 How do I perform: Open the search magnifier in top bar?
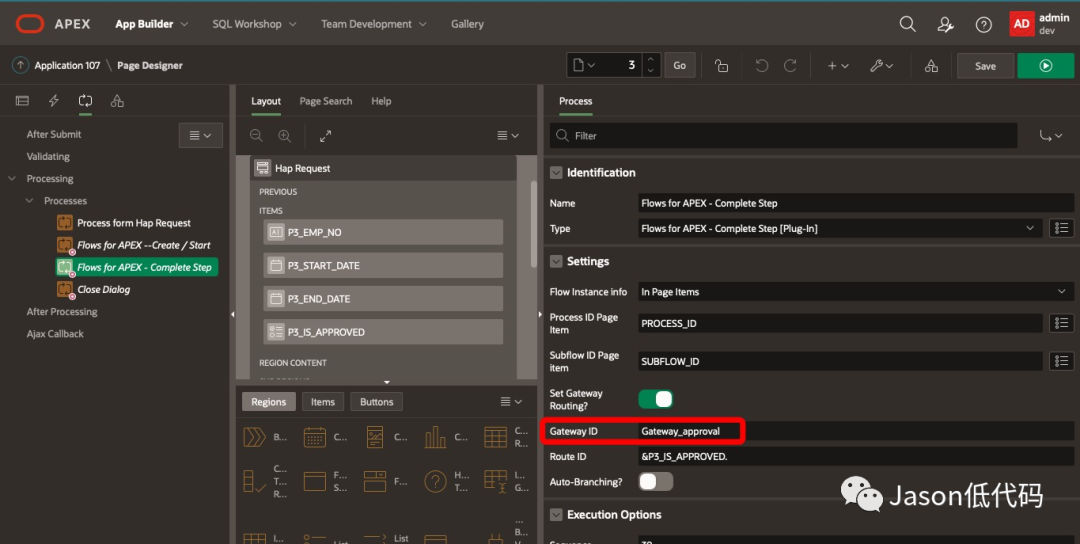pyautogui.click(x=908, y=24)
